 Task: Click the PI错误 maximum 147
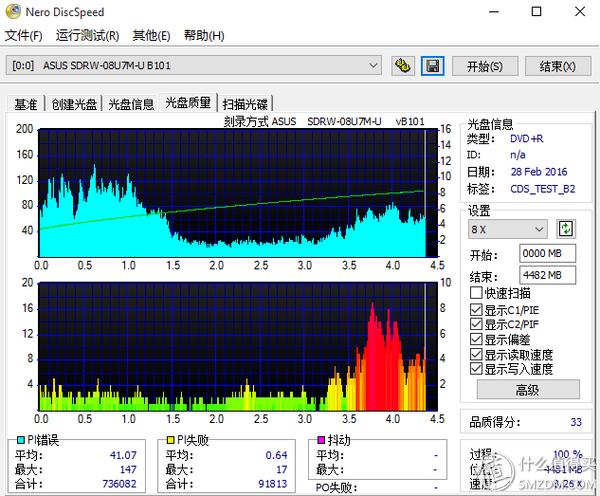point(128,470)
